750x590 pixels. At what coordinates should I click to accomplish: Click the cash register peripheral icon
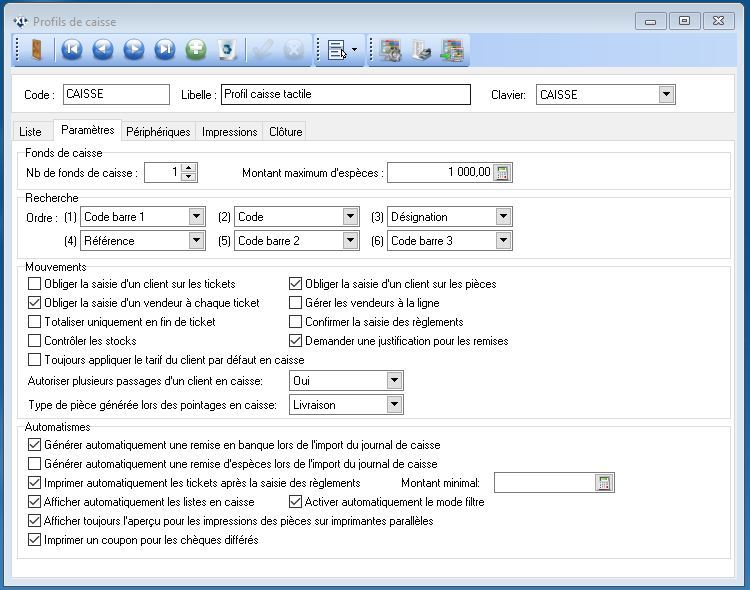(x=421, y=50)
